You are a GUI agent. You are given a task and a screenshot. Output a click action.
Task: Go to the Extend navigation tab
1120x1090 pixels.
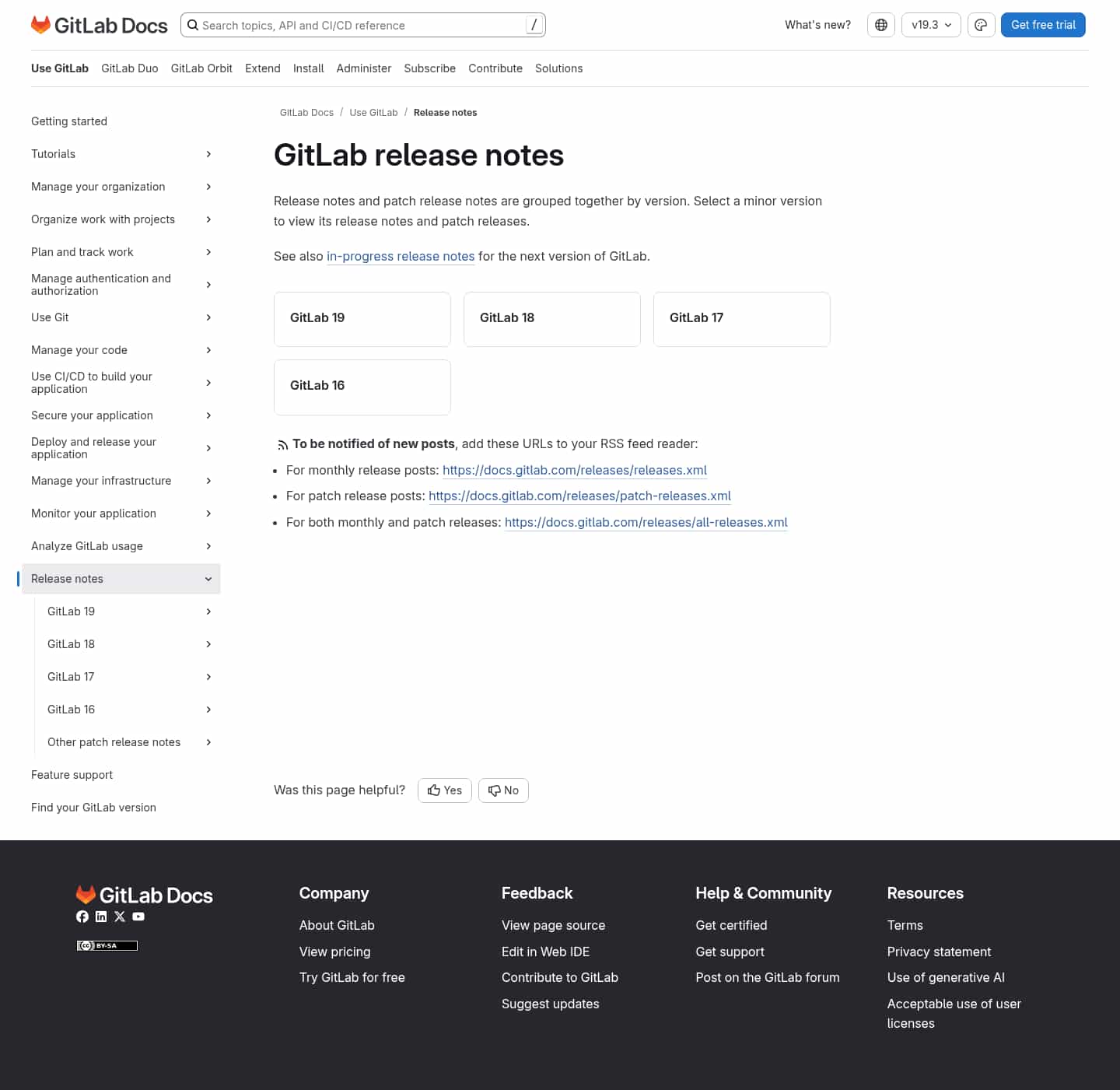pyautogui.click(x=263, y=68)
